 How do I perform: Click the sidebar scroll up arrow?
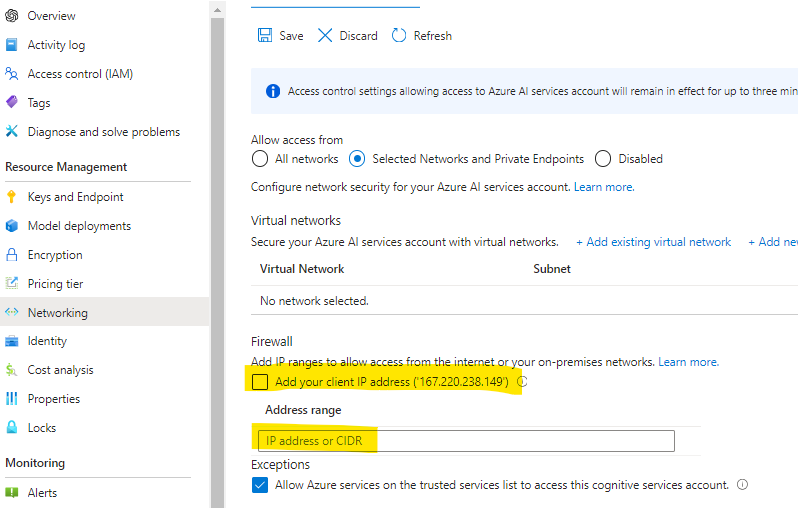point(217,9)
